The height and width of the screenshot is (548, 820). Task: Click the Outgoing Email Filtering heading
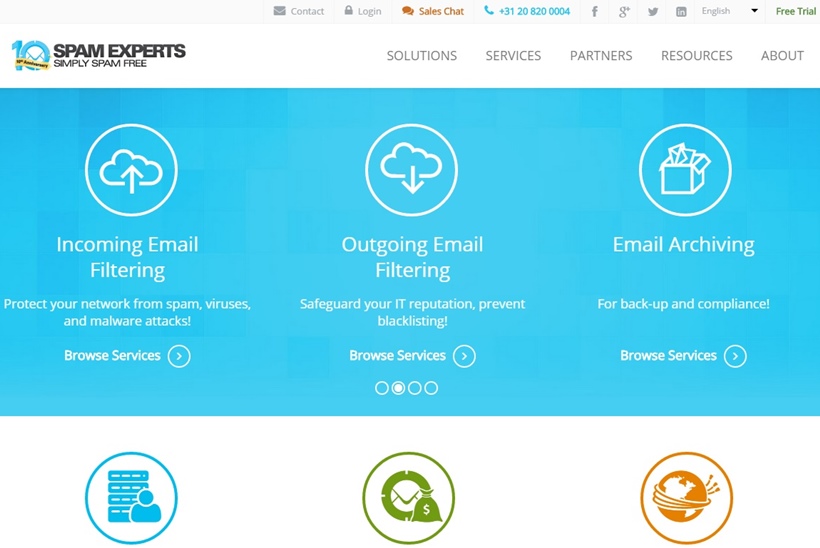click(413, 257)
